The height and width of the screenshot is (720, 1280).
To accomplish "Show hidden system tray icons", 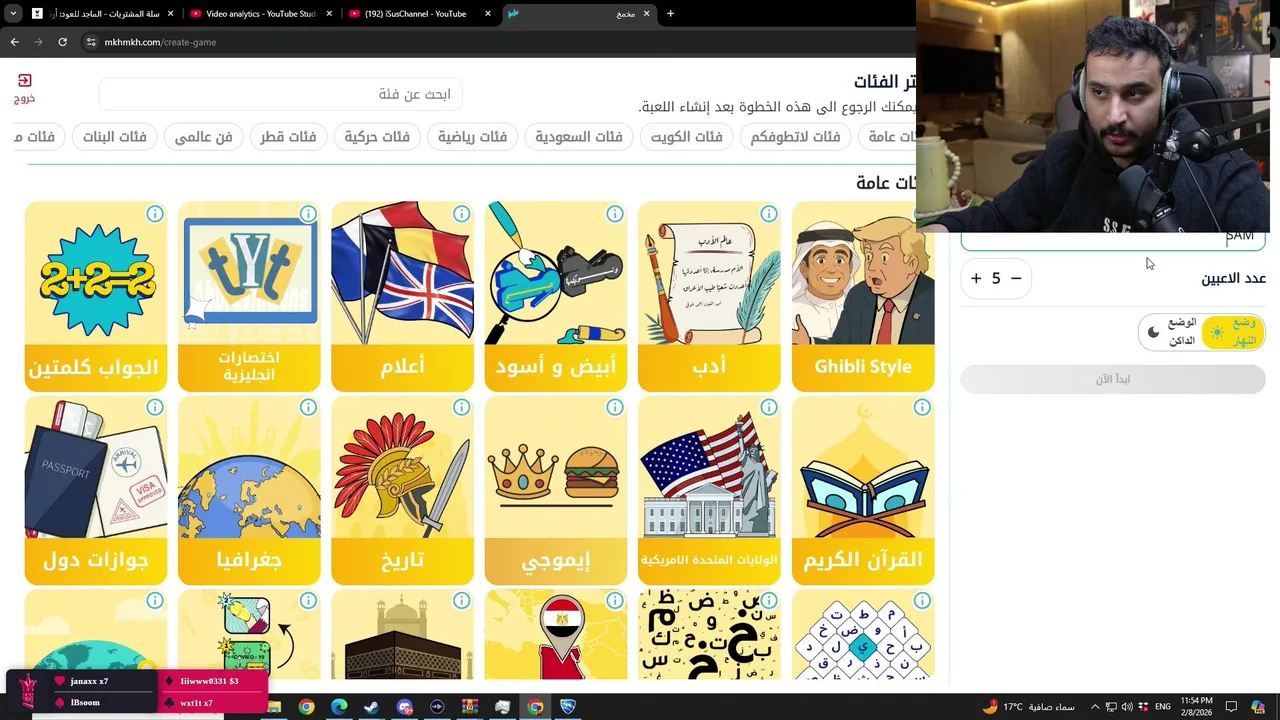I will pos(1095,707).
